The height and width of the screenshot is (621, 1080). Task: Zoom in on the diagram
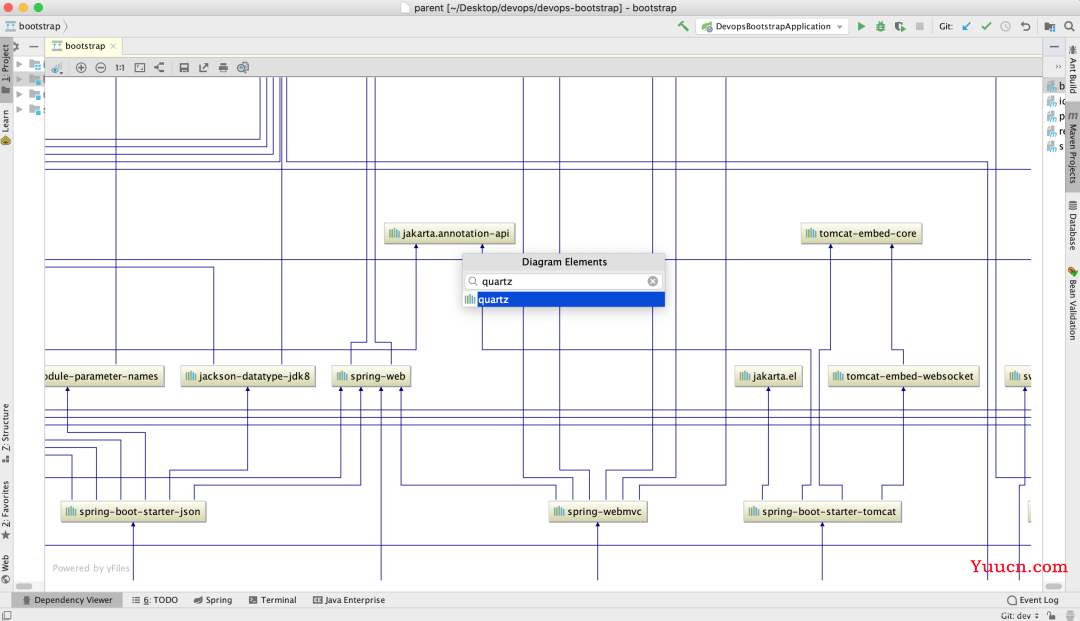point(81,67)
